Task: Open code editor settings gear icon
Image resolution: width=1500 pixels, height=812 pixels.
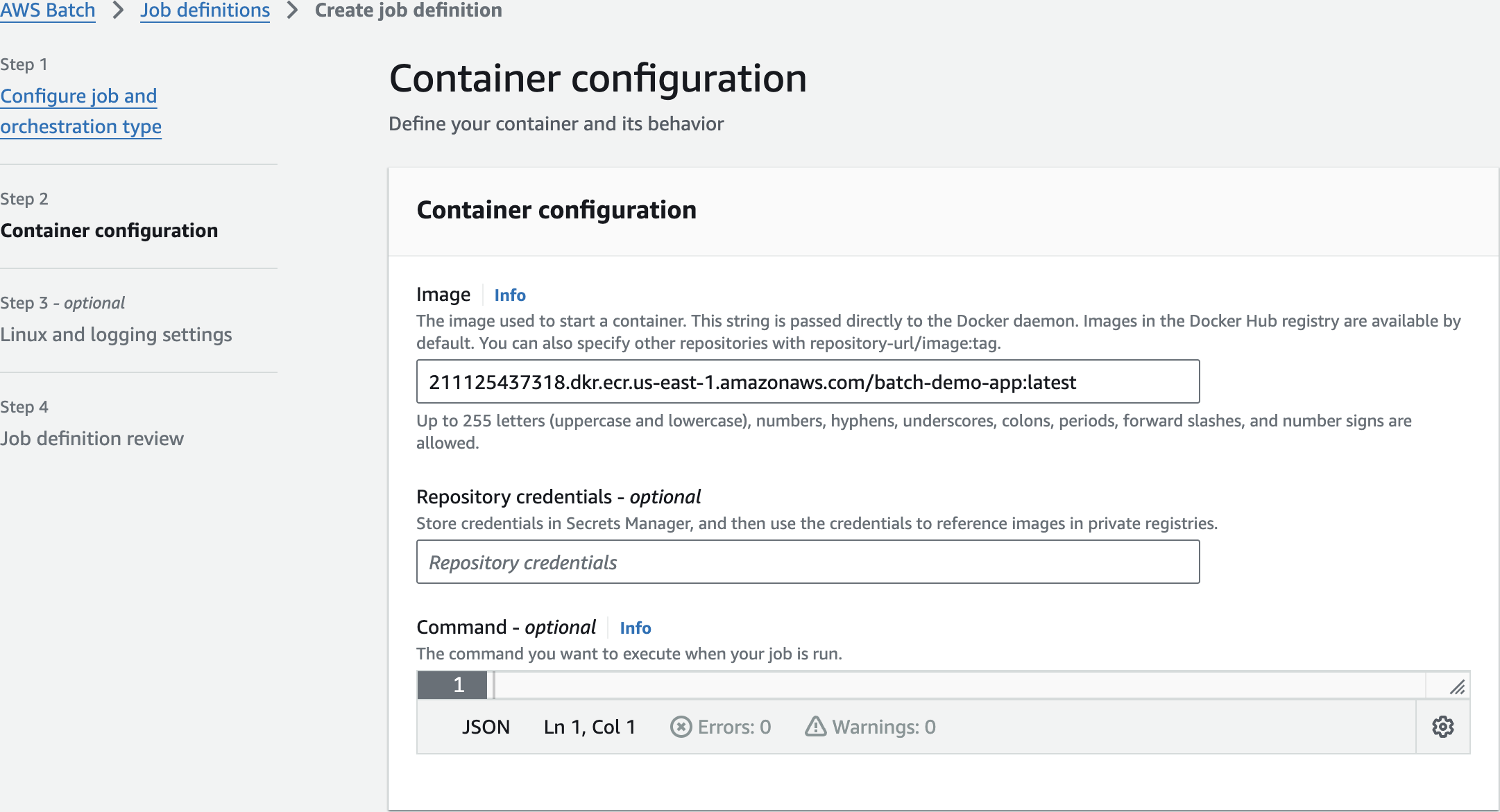Action: tap(1442, 727)
